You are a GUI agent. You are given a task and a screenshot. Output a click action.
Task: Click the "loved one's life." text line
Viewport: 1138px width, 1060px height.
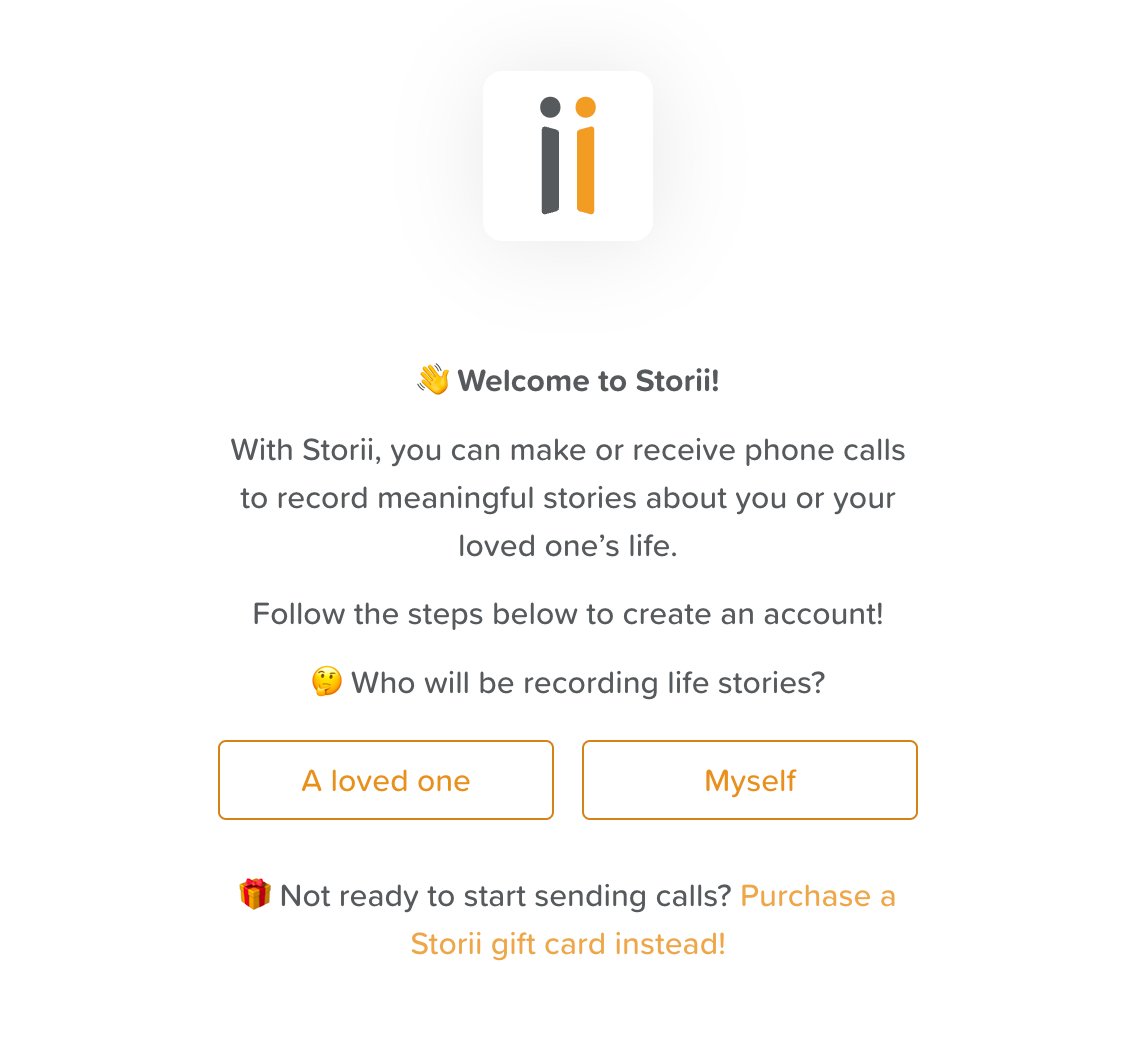(x=568, y=546)
